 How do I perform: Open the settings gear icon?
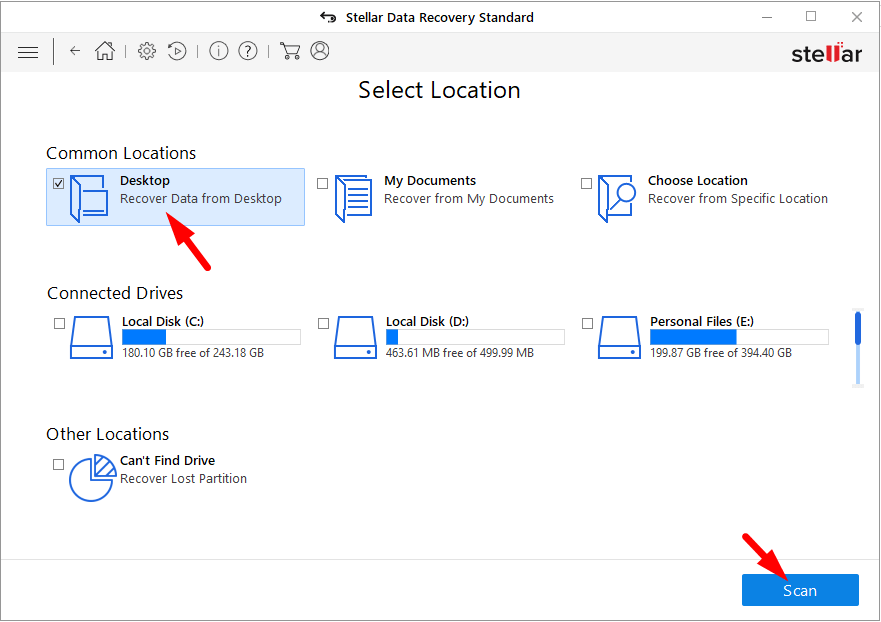(x=147, y=51)
